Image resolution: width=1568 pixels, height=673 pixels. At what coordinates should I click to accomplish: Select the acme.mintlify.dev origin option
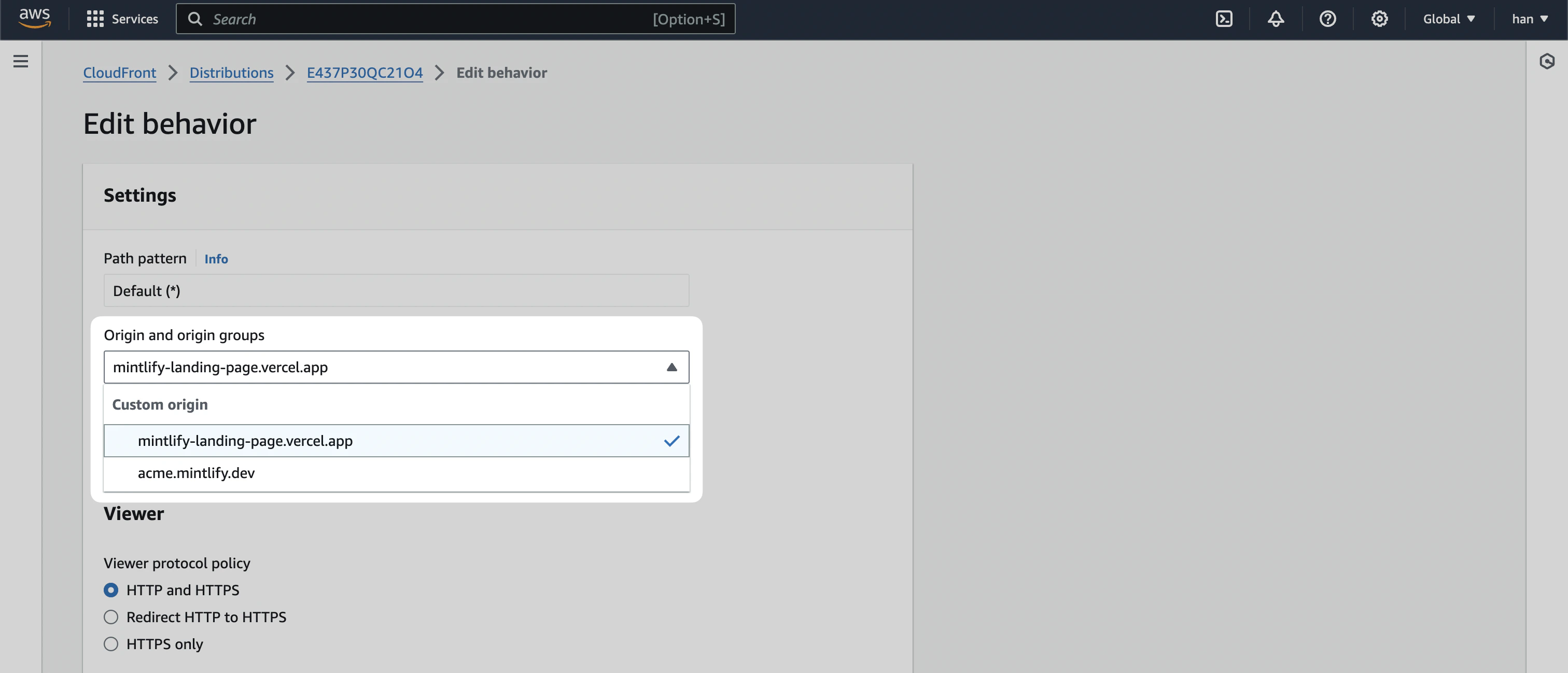(195, 473)
